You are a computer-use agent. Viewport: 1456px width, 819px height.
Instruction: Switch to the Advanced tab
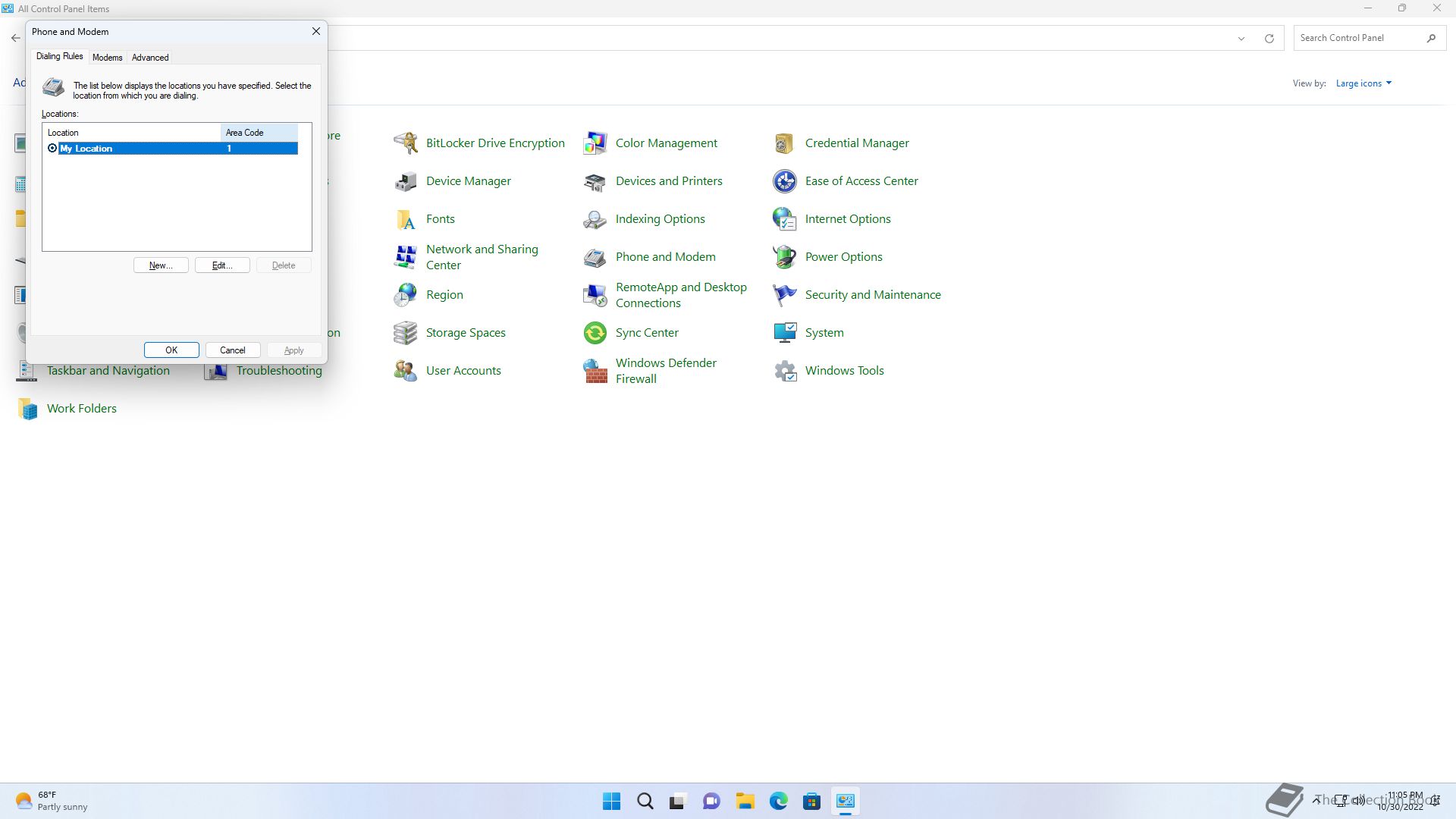150,58
